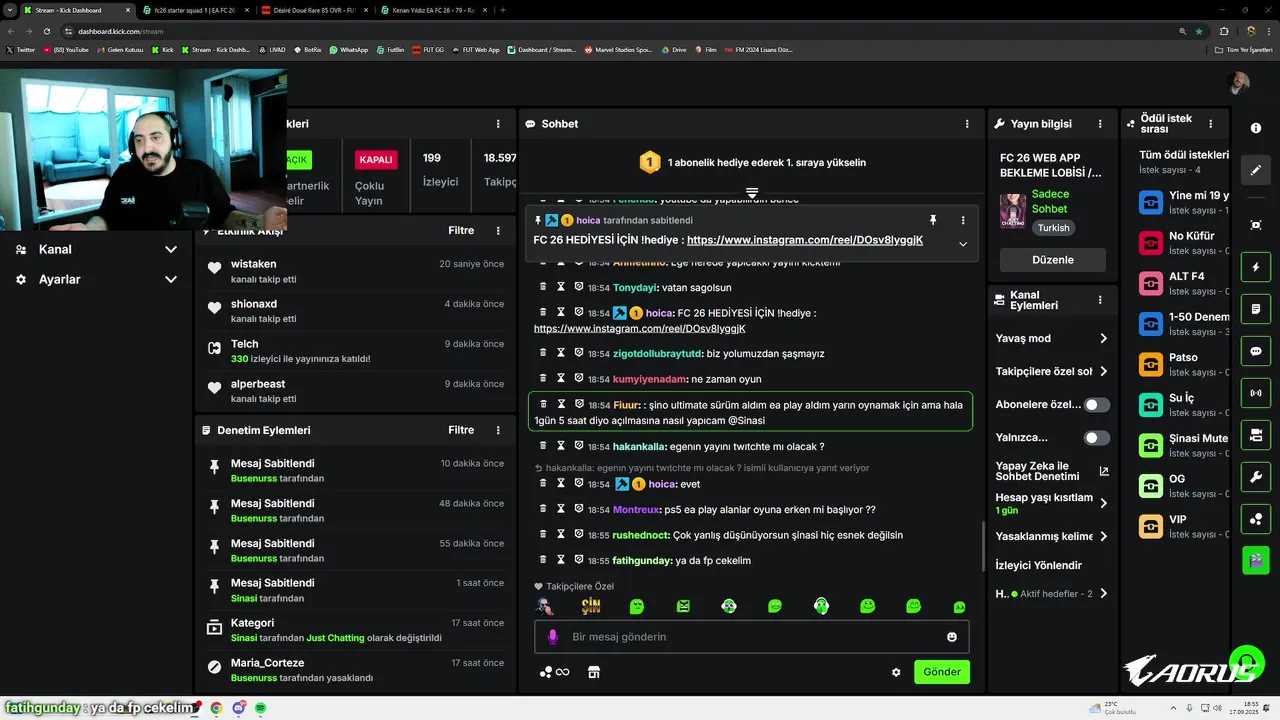Screen dimensions: 1280x720
Task: Open the FUT GG bookmark
Action: coord(427,49)
